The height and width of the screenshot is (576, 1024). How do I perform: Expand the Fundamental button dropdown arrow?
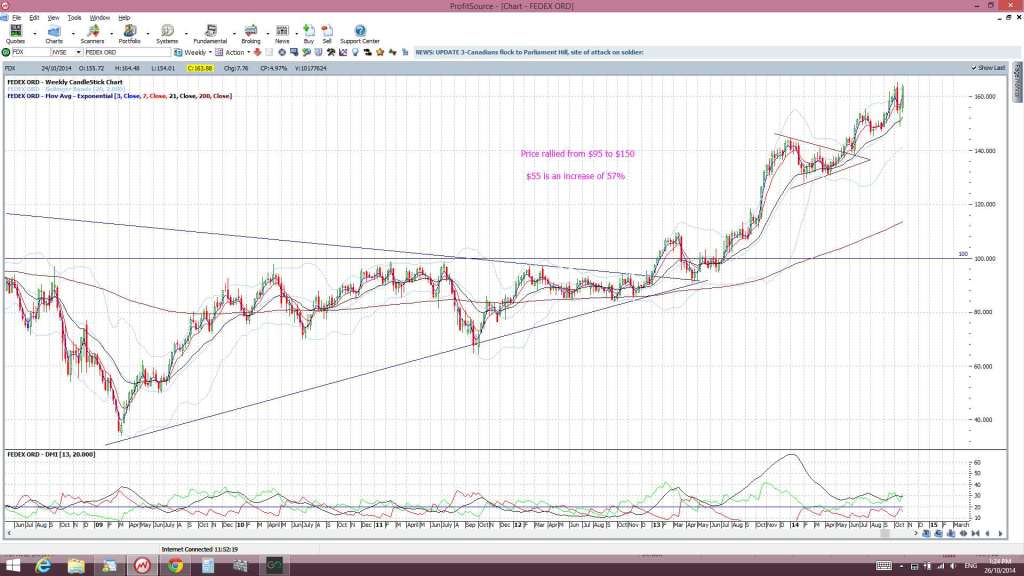[x=234, y=33]
